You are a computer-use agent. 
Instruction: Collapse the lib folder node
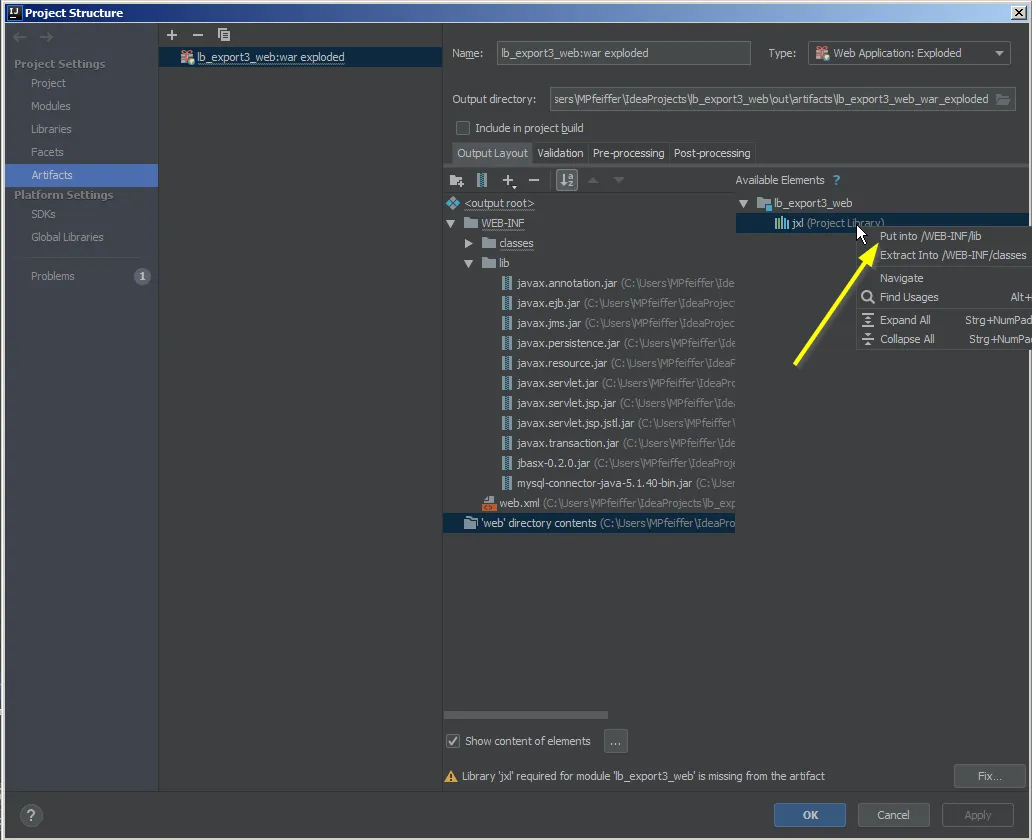(469, 263)
